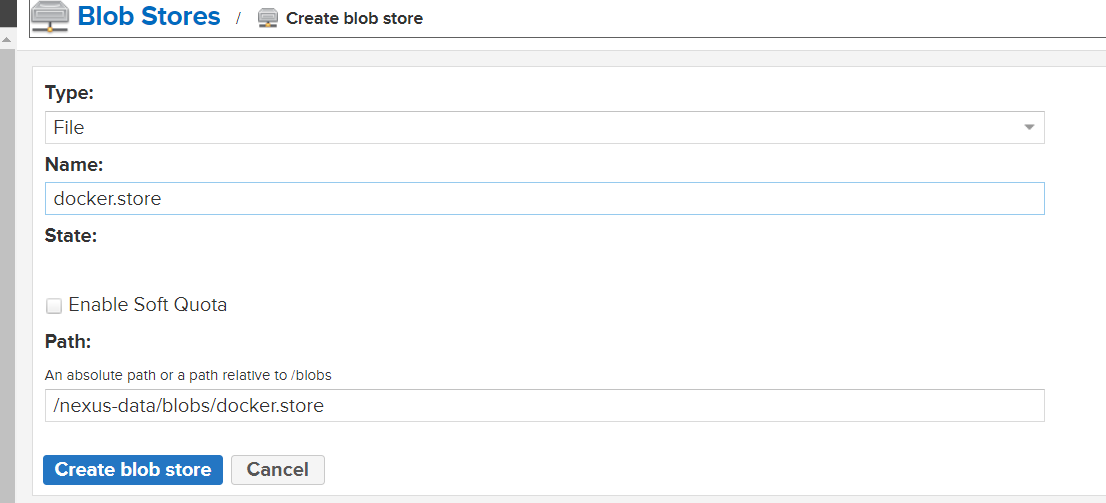Image resolution: width=1106 pixels, height=503 pixels.
Task: Click the Create blob store breadcrumb text
Action: 355,19
